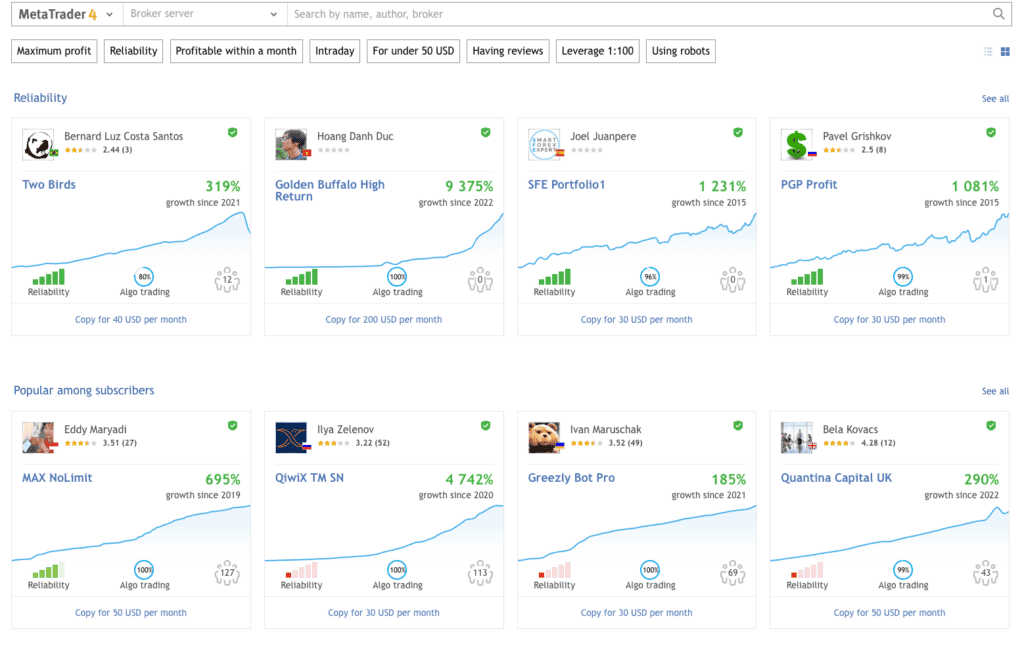Open Pavel Grishkov's dollar sign avatar
Viewport: 1024px width, 656px height.
click(796, 144)
